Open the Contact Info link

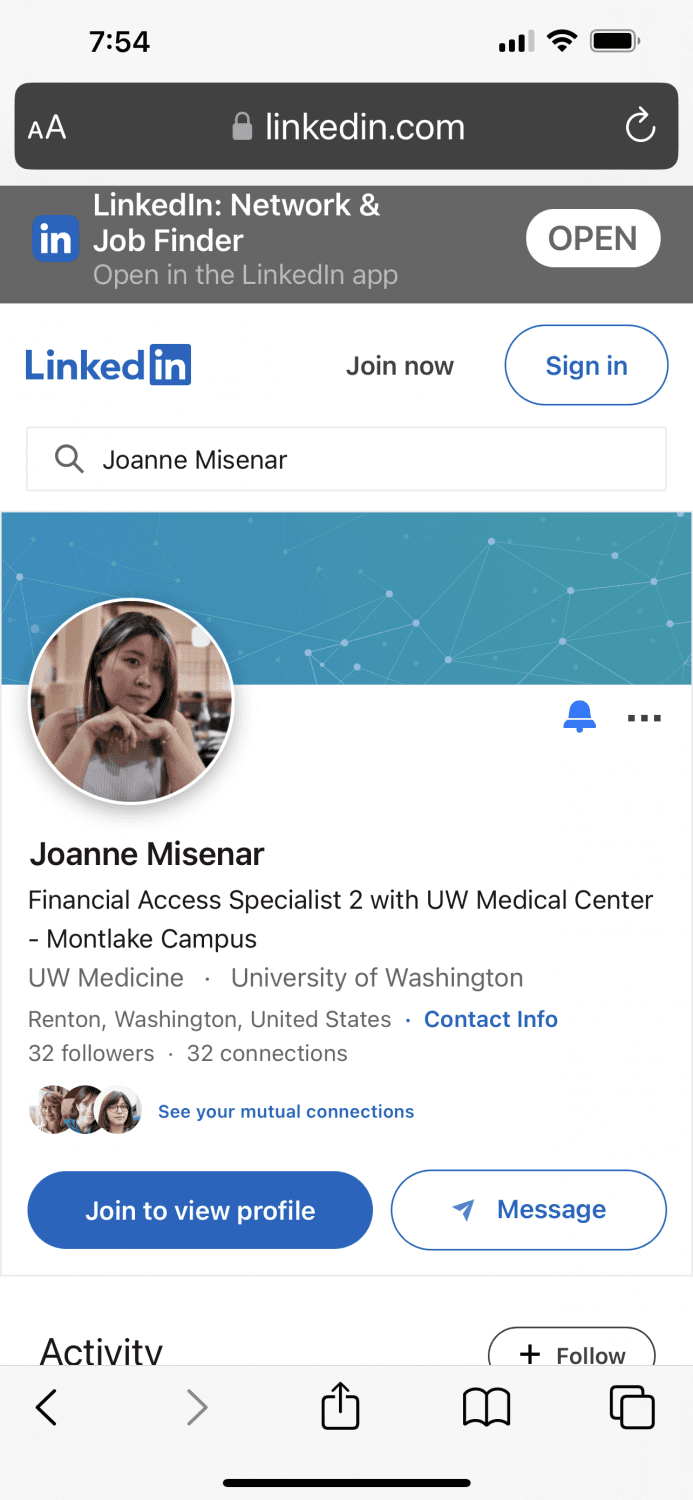coord(491,1019)
